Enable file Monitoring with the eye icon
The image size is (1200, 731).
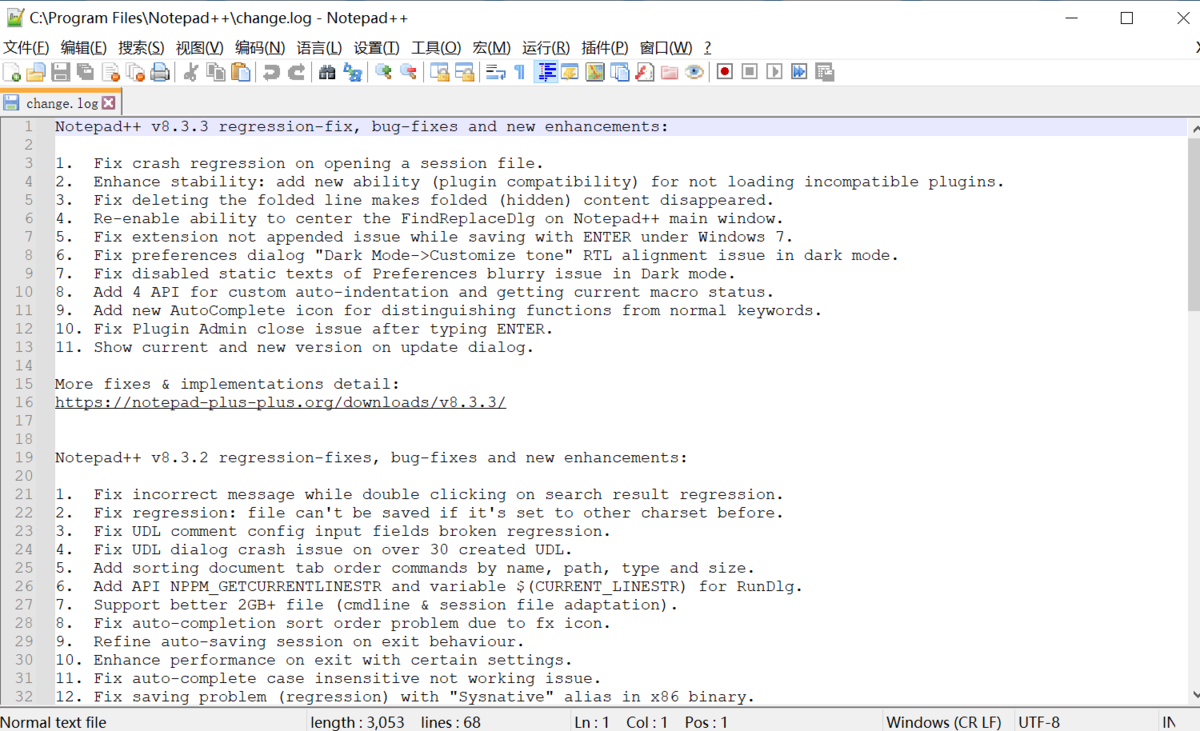click(x=695, y=71)
